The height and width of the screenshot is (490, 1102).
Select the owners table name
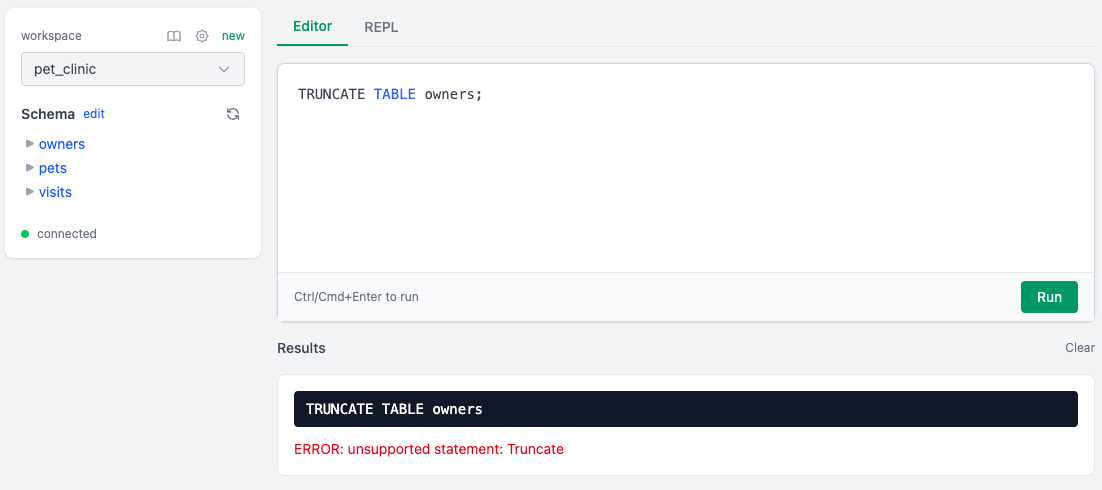62,144
